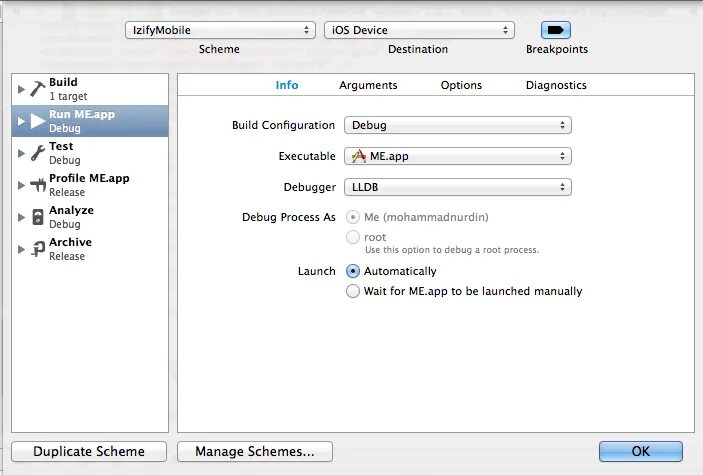Toggle the Breakpoints button icon
Screen dimensions: 703x475
(555, 30)
